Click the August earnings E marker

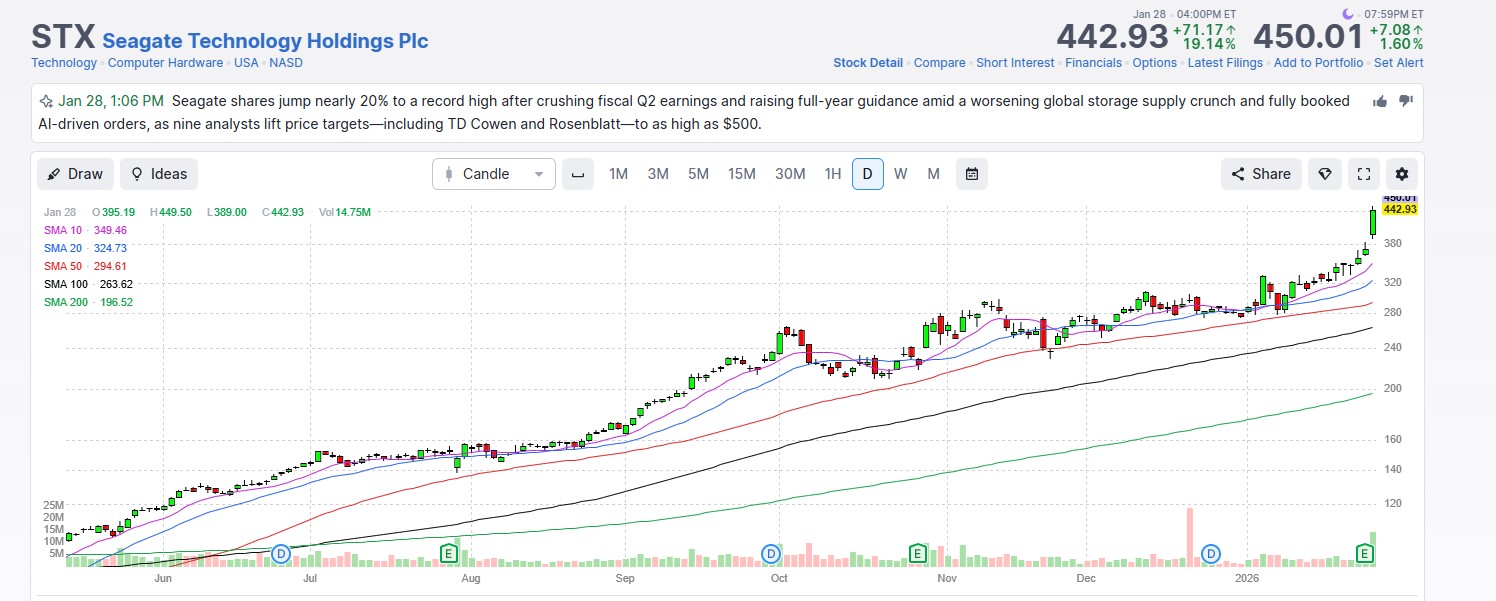[450, 553]
